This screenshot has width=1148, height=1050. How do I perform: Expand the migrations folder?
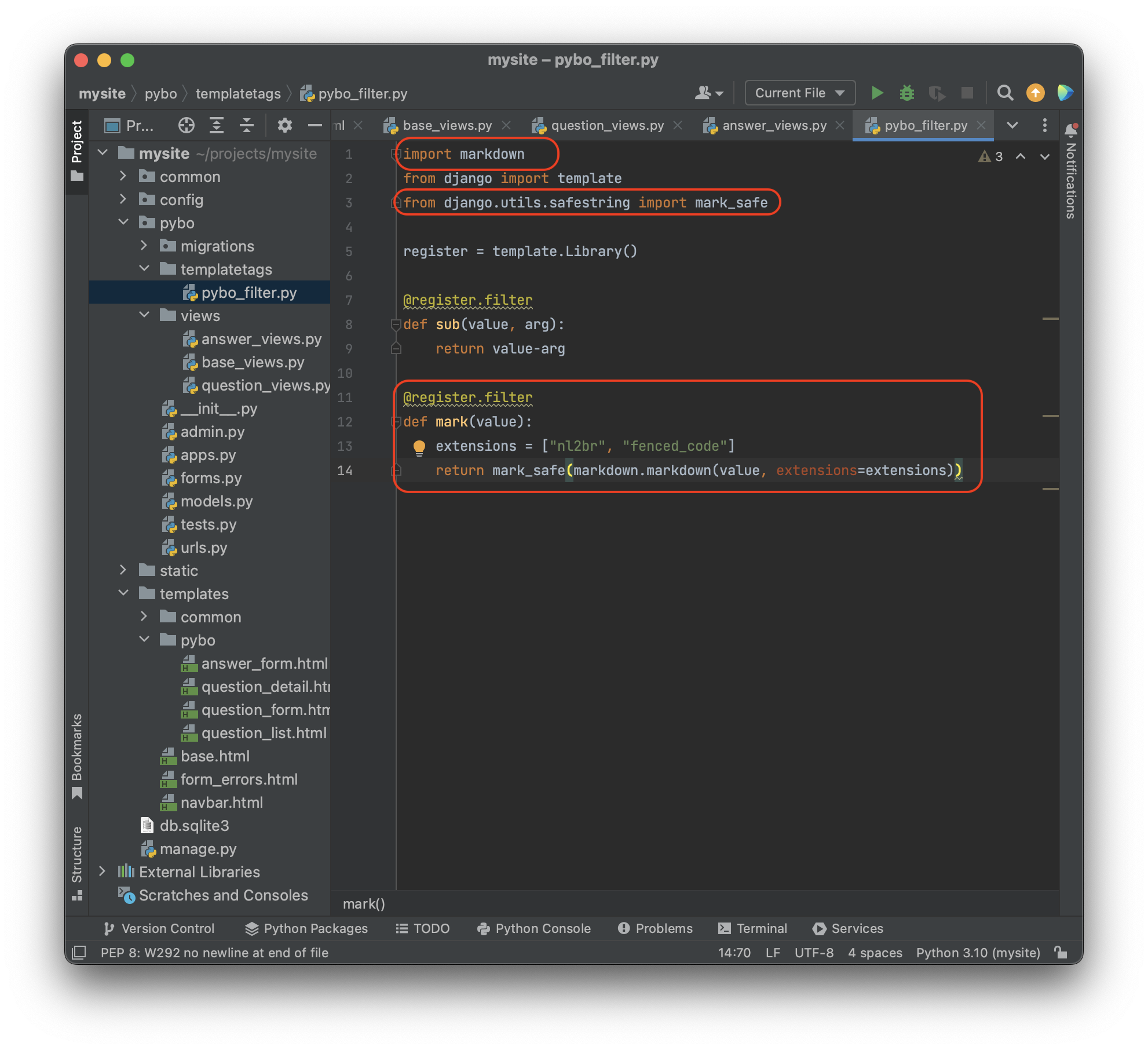point(144,246)
